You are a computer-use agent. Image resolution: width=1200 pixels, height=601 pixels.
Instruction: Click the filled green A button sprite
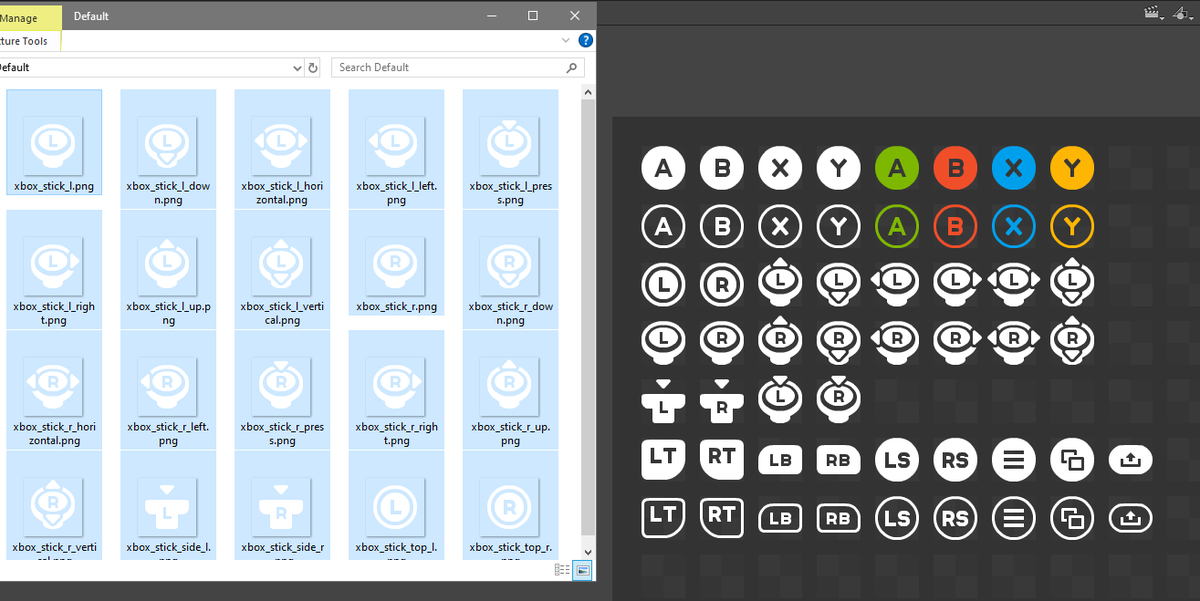[897, 168]
